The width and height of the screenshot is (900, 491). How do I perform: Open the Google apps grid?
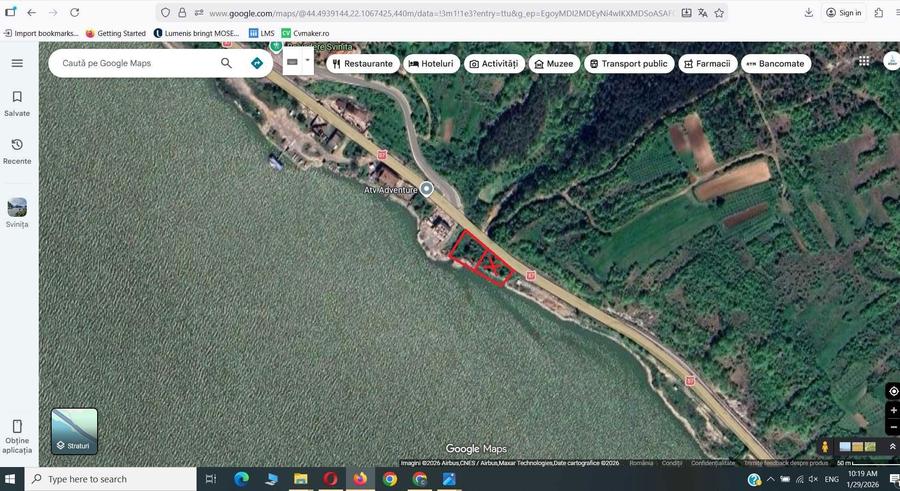tap(864, 61)
